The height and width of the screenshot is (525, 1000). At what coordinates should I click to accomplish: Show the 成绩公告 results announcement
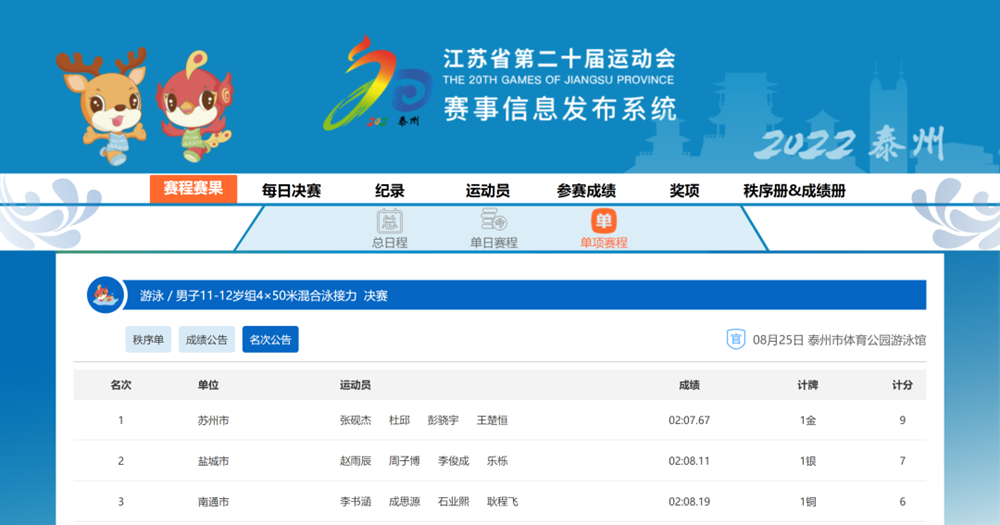(207, 339)
